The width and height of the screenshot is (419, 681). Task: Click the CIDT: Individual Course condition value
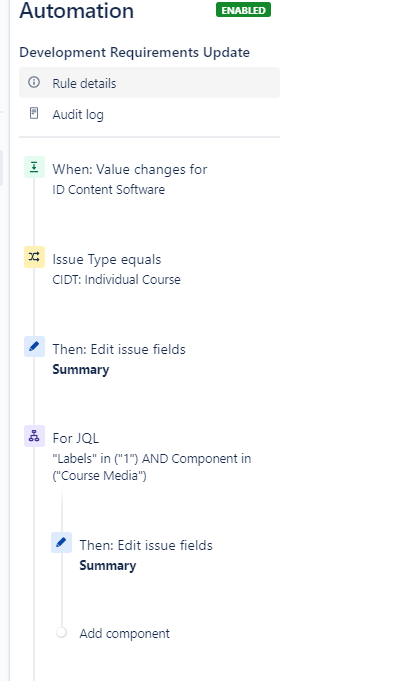pyautogui.click(x=116, y=279)
